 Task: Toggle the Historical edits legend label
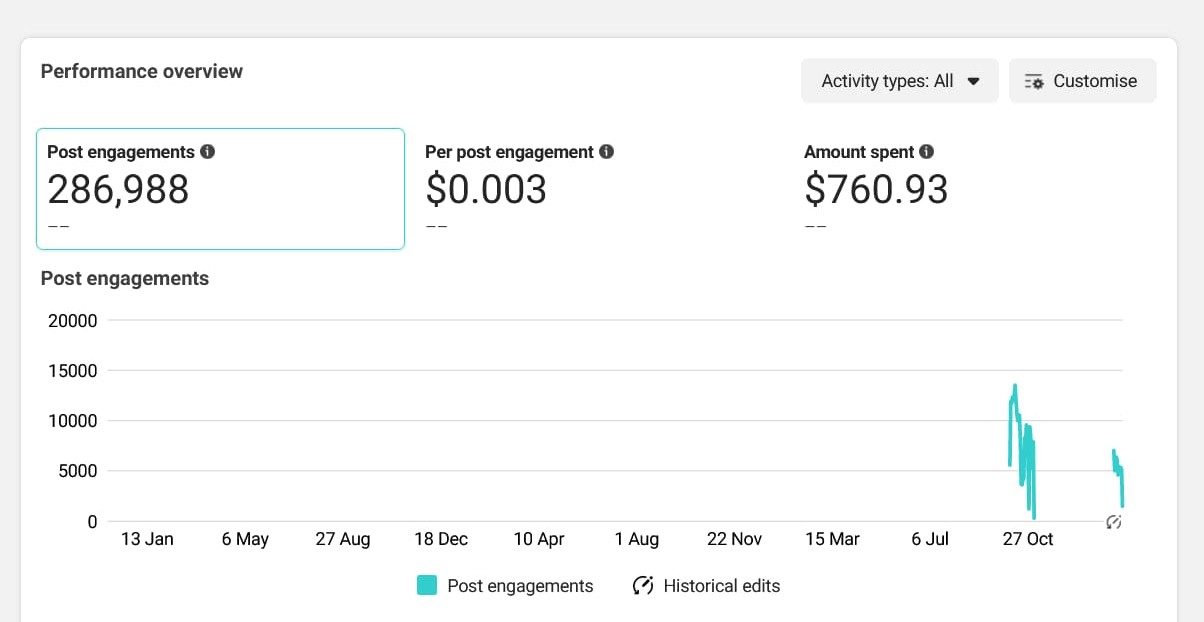coord(721,586)
